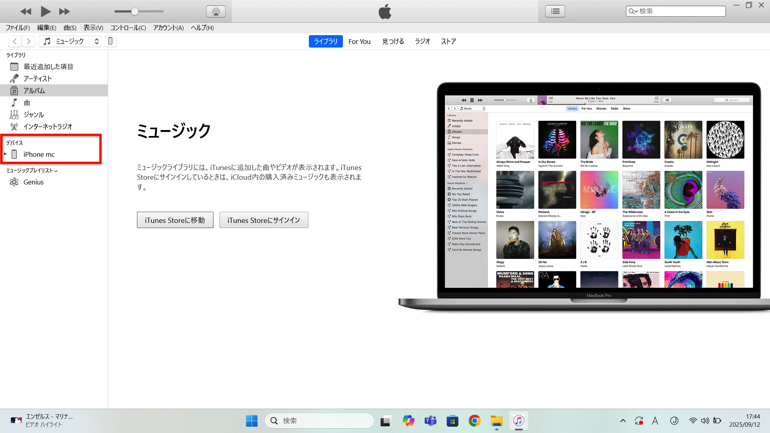The height and width of the screenshot is (433, 770).
Task: Open the ミュージック media type dropdown
Action: (71, 42)
